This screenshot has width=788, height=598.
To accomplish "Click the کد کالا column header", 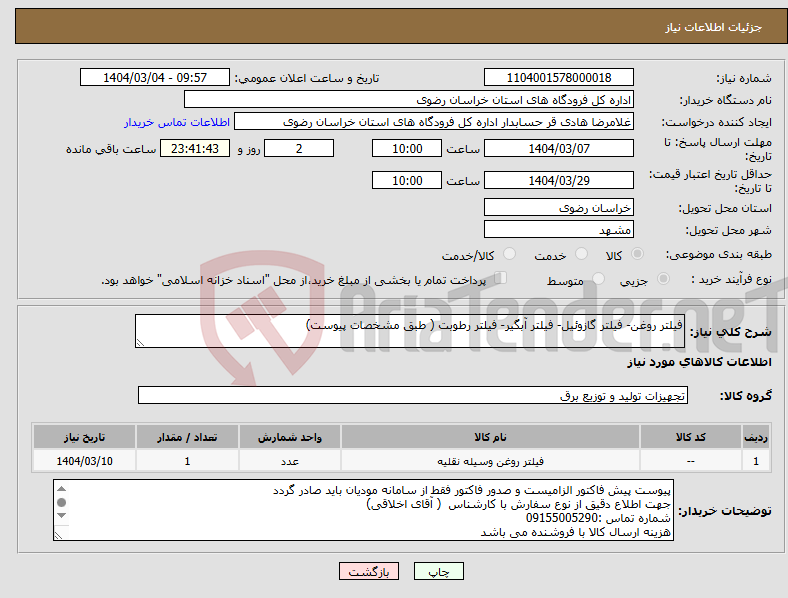I will point(691,437).
